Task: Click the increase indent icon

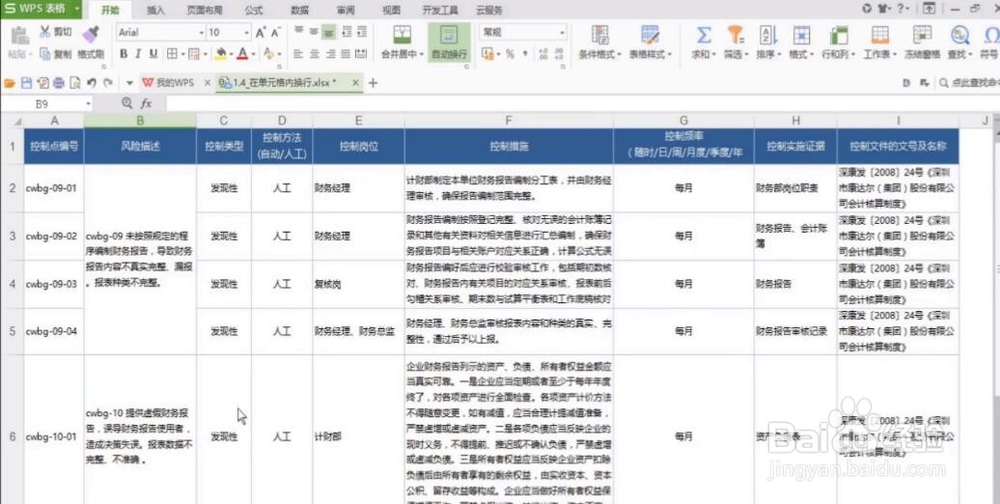Action: point(362,32)
